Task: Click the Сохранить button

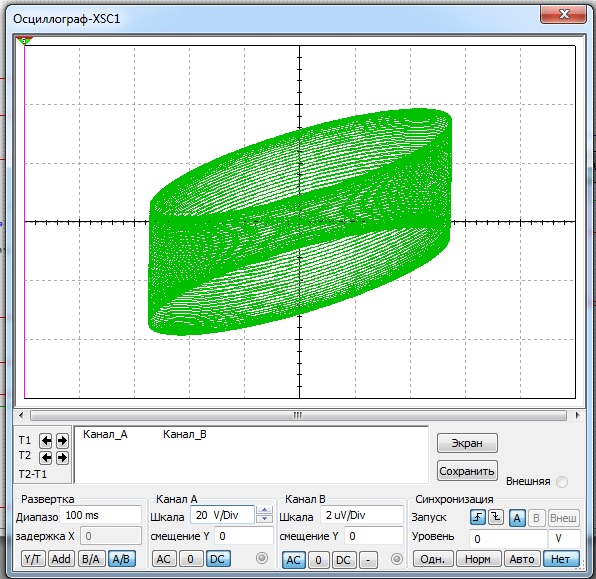Action: pyautogui.click(x=467, y=471)
